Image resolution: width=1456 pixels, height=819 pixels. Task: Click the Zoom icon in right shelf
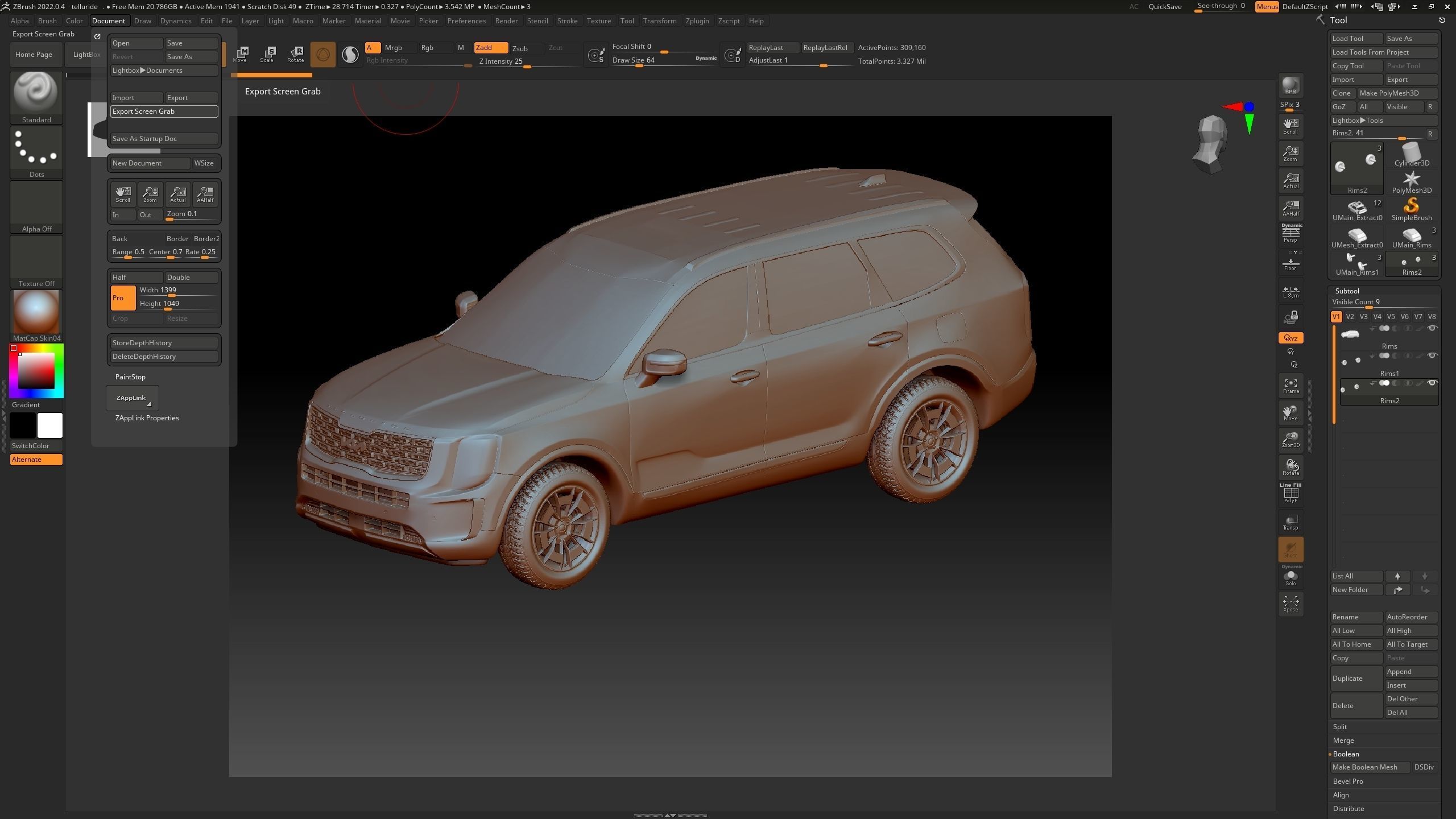pos(1290,154)
